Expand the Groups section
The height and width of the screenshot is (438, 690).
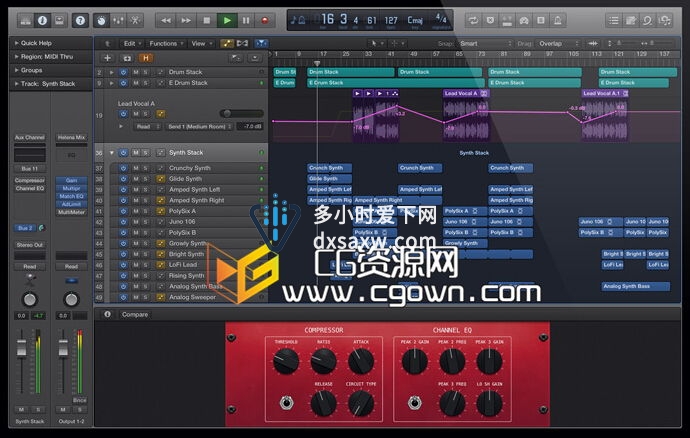click(x=17, y=70)
